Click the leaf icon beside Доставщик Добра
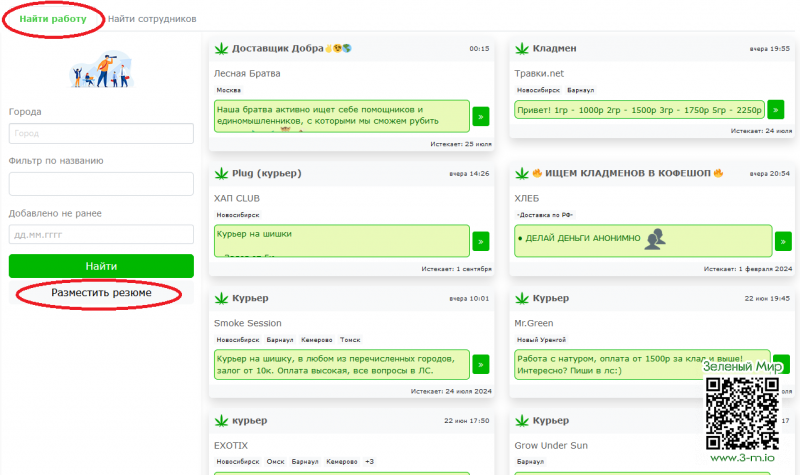Viewport: 800px width, 475px height. (221, 48)
